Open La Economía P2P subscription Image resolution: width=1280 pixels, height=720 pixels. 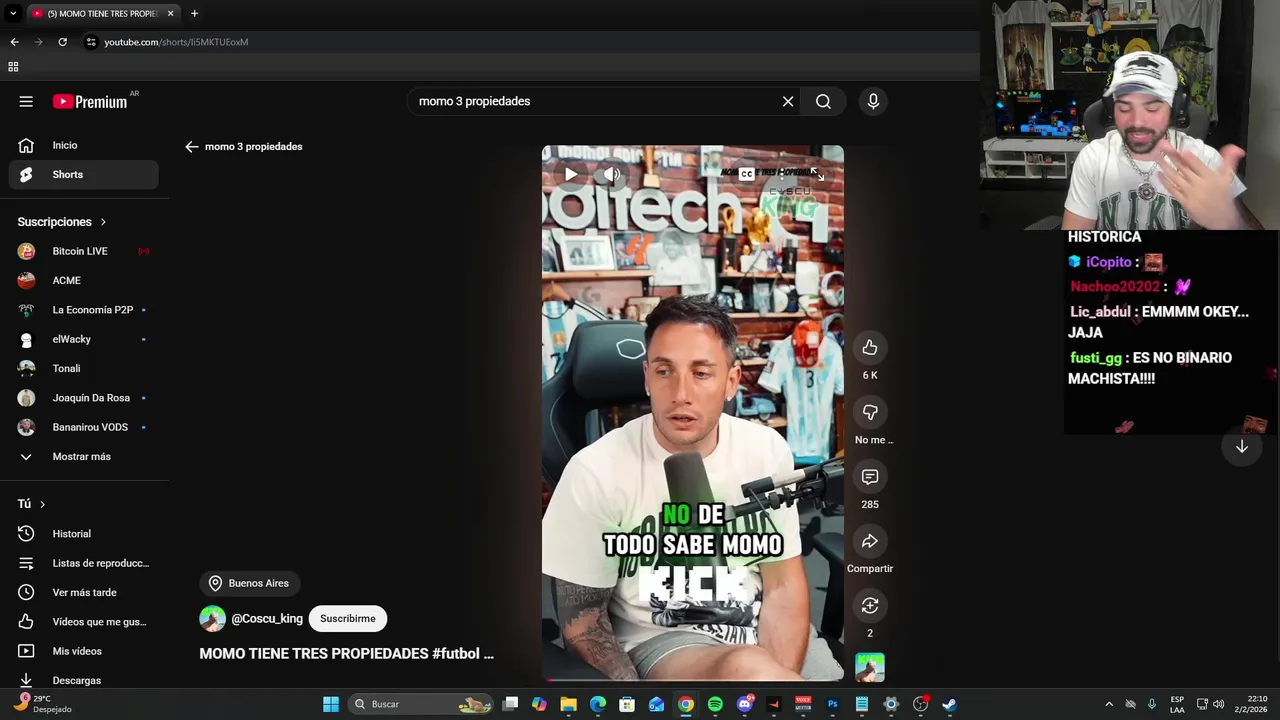point(84,310)
